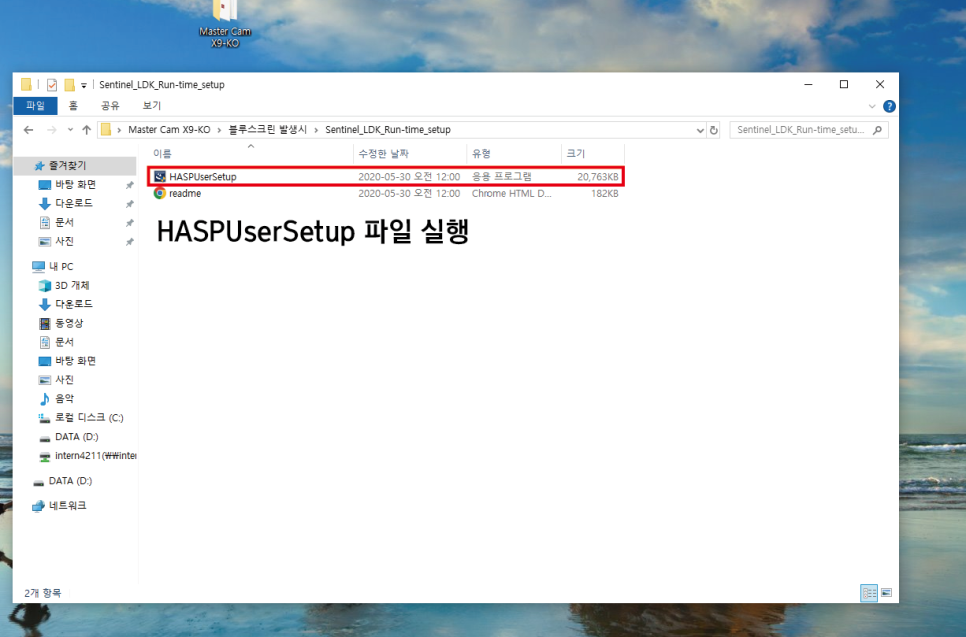Open the intern4211 network drive

[x=95, y=455]
